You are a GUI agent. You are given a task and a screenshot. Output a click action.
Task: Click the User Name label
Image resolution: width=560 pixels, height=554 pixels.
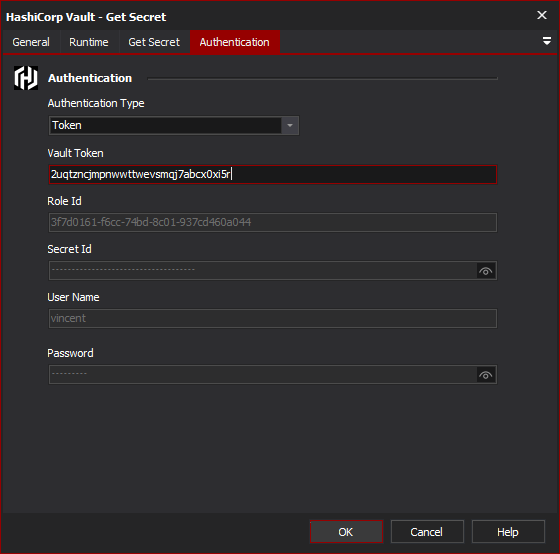(x=73, y=297)
